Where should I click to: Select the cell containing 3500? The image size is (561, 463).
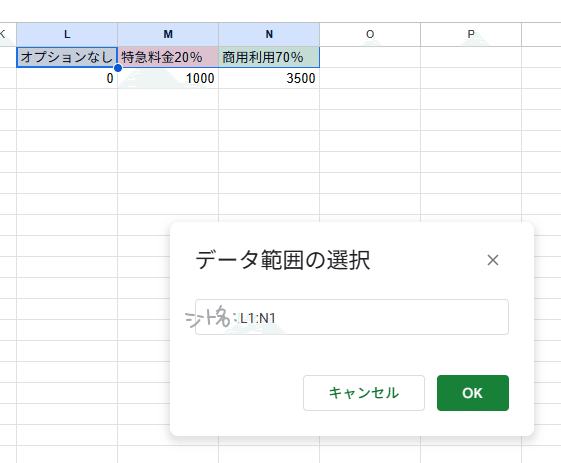269,78
